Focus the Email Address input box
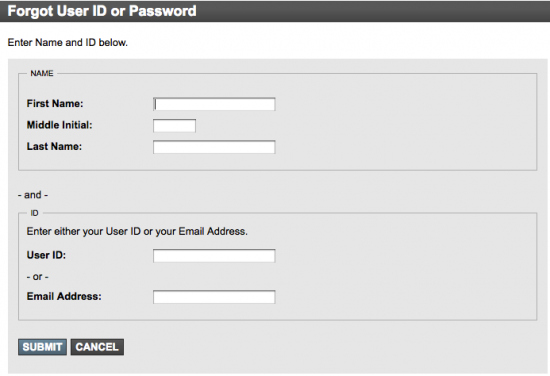The image size is (550, 376). 214,297
